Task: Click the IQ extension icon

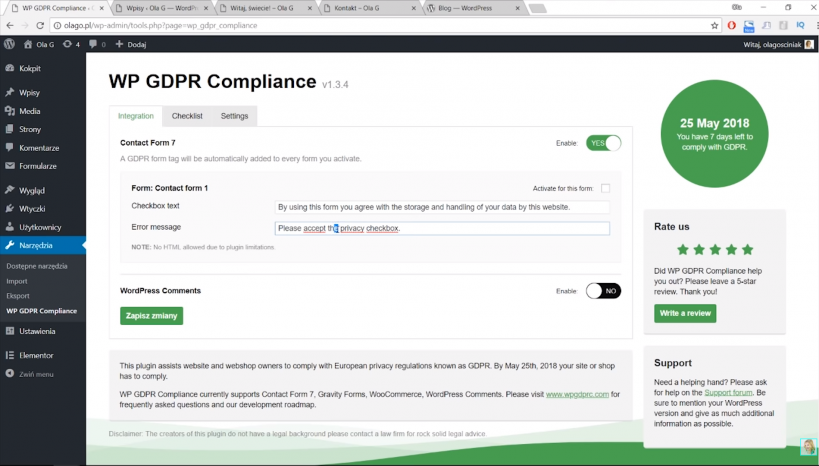Action: (x=800, y=25)
